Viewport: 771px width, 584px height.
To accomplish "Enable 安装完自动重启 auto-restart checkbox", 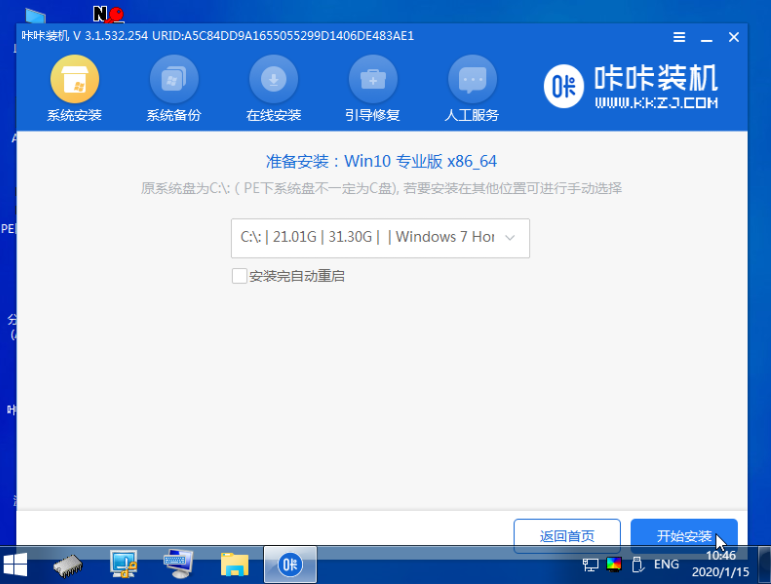I will [x=240, y=276].
